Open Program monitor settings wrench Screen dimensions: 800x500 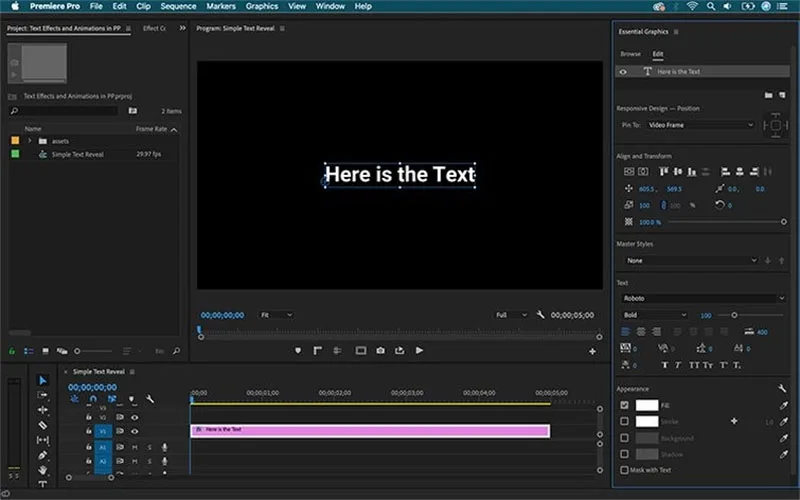click(540, 315)
